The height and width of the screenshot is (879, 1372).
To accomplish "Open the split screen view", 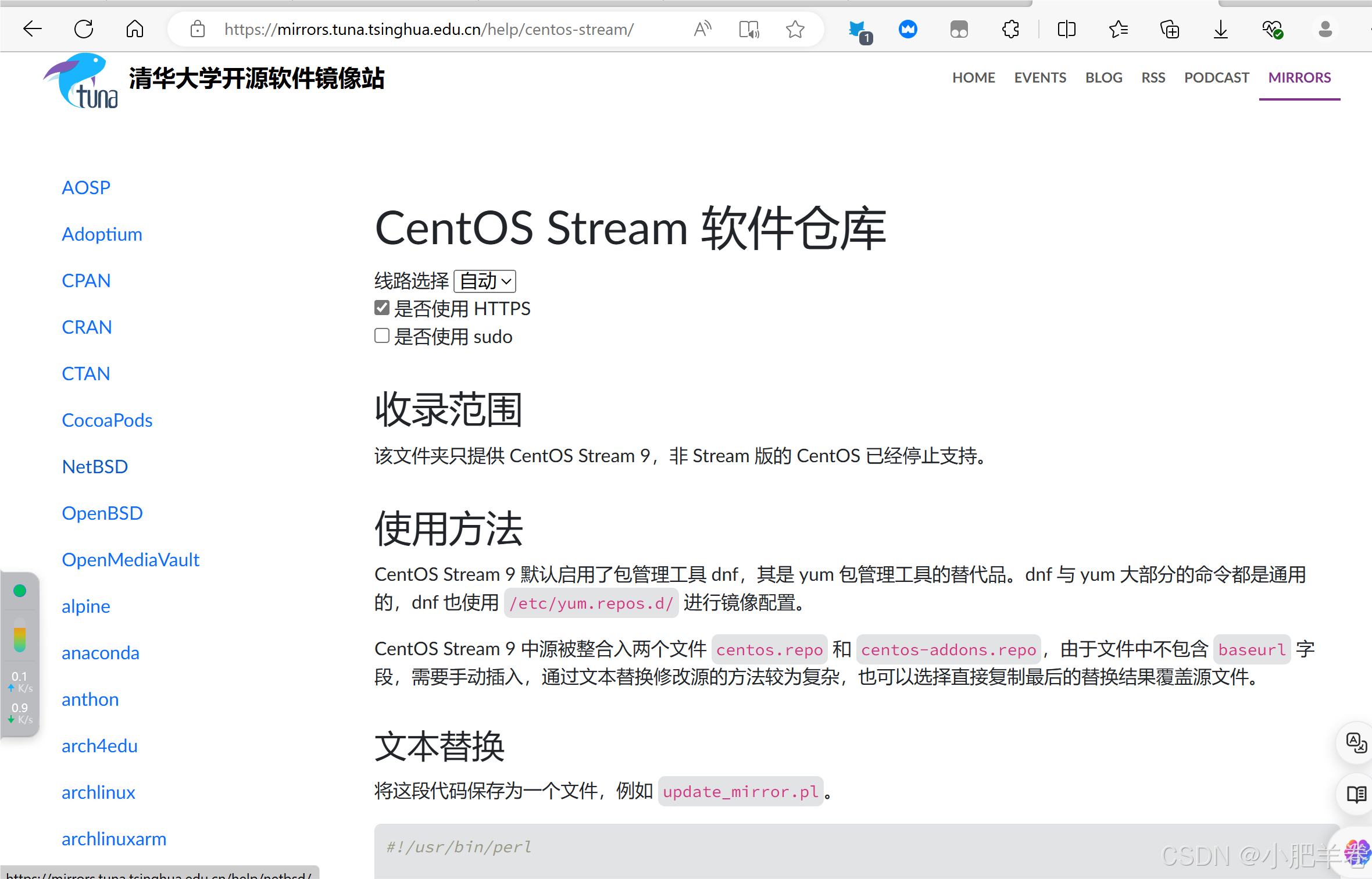I will click(x=1066, y=28).
